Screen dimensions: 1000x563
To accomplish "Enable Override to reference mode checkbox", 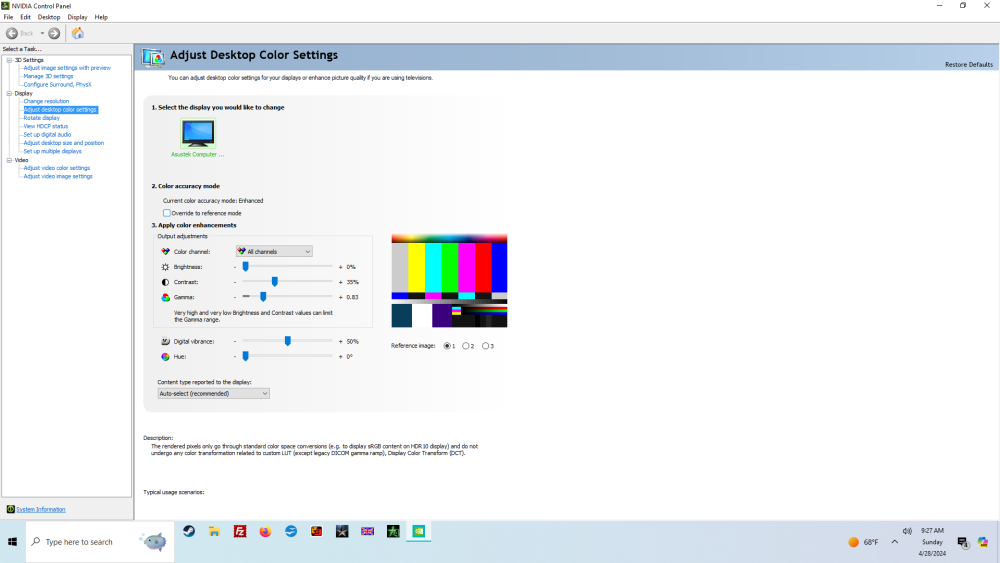I will click(x=167, y=213).
